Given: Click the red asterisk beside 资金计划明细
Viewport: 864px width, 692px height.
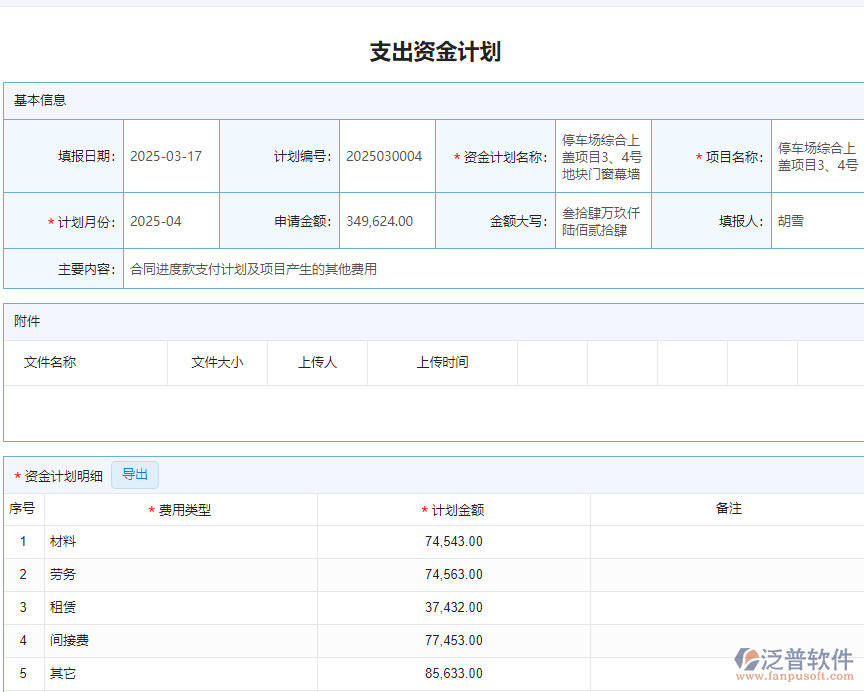Looking at the screenshot, I should coord(18,476).
